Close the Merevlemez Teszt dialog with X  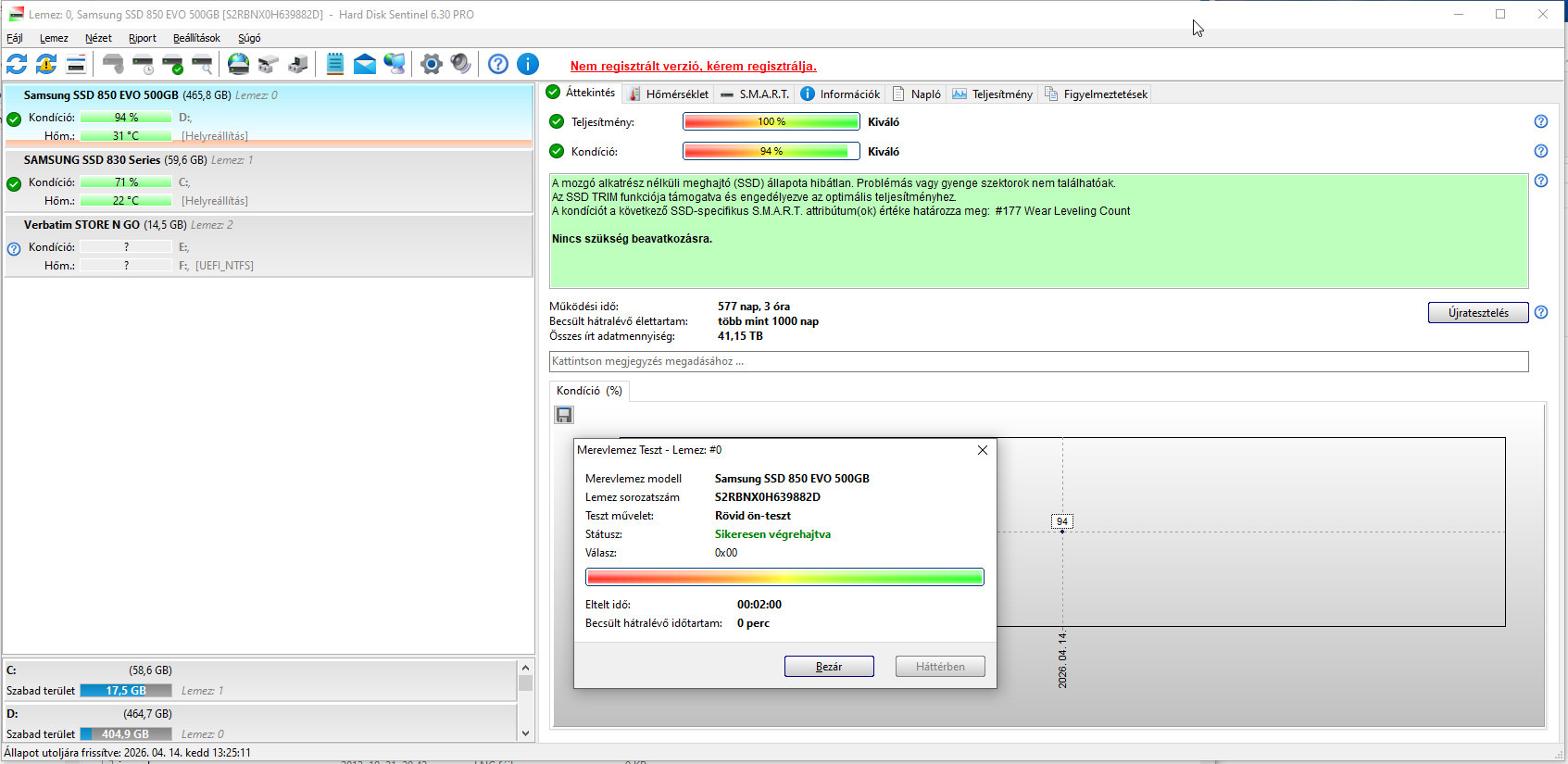(983, 450)
